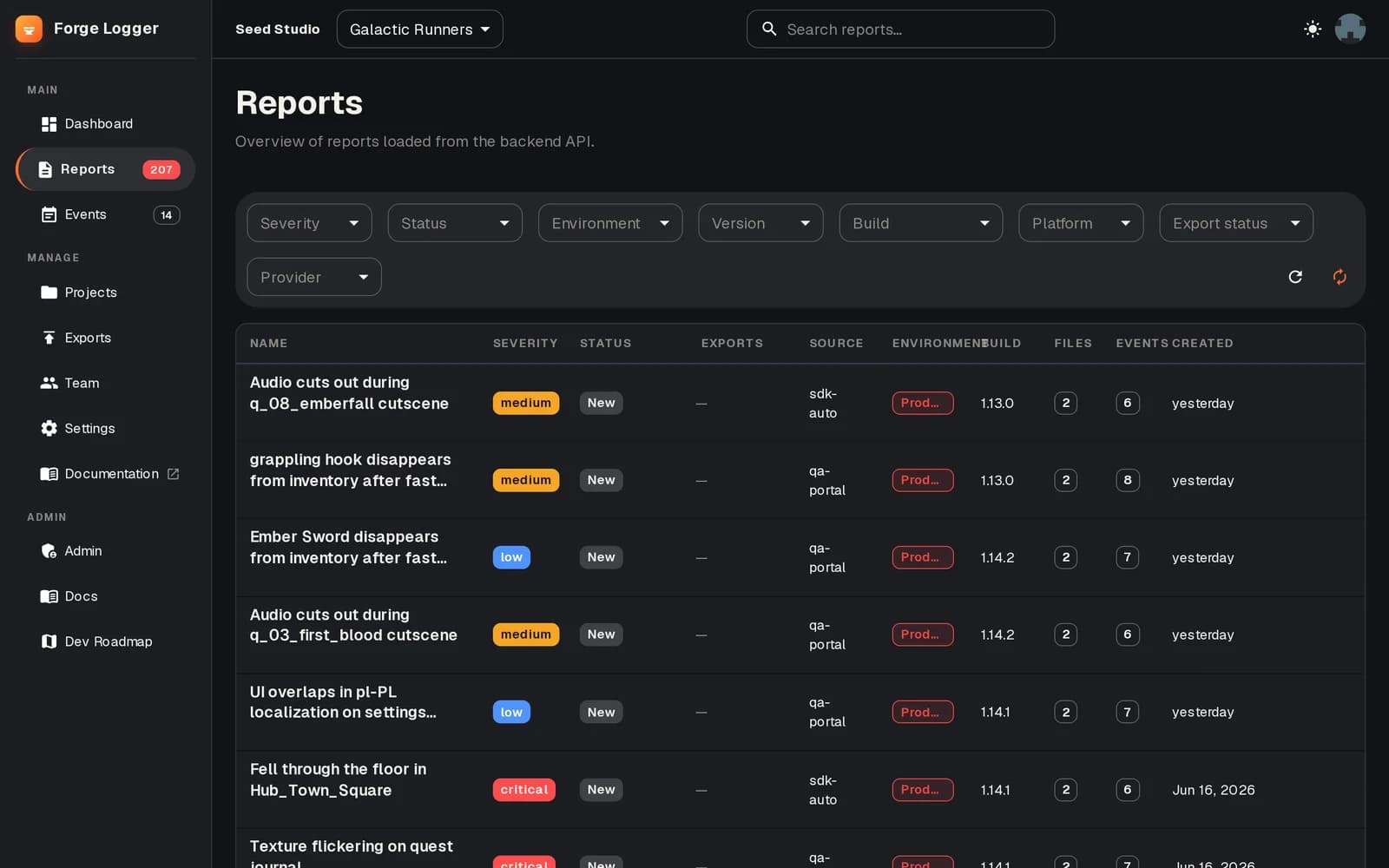Open the Export status filter dropdown
Viewport: 1389px width, 868px height.
[x=1236, y=223]
